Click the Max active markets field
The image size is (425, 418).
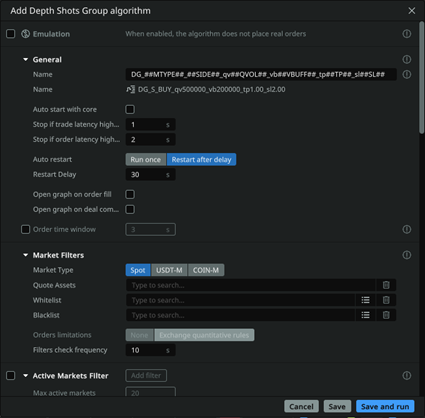click(150, 392)
